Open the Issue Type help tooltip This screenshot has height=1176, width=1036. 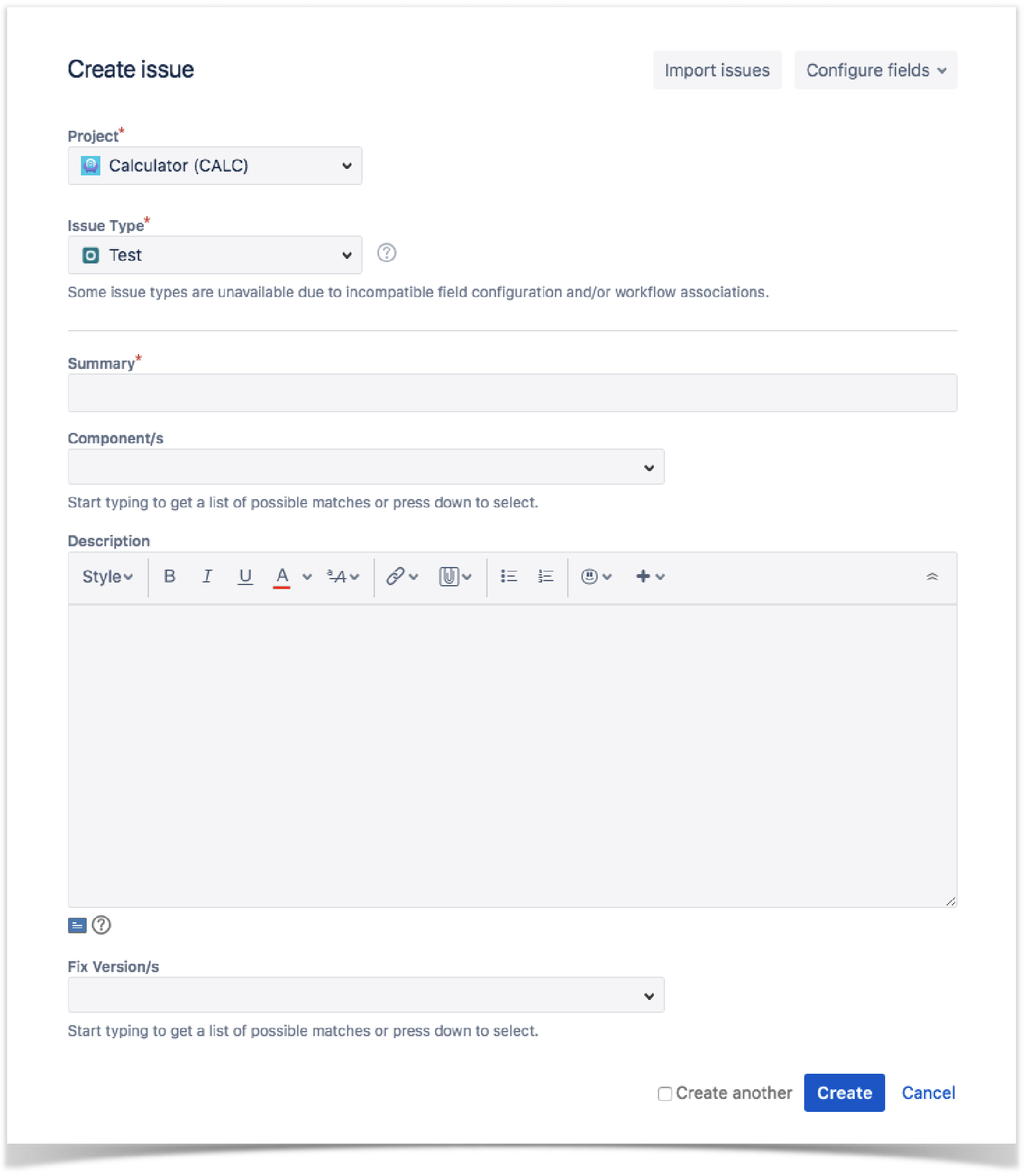point(387,254)
